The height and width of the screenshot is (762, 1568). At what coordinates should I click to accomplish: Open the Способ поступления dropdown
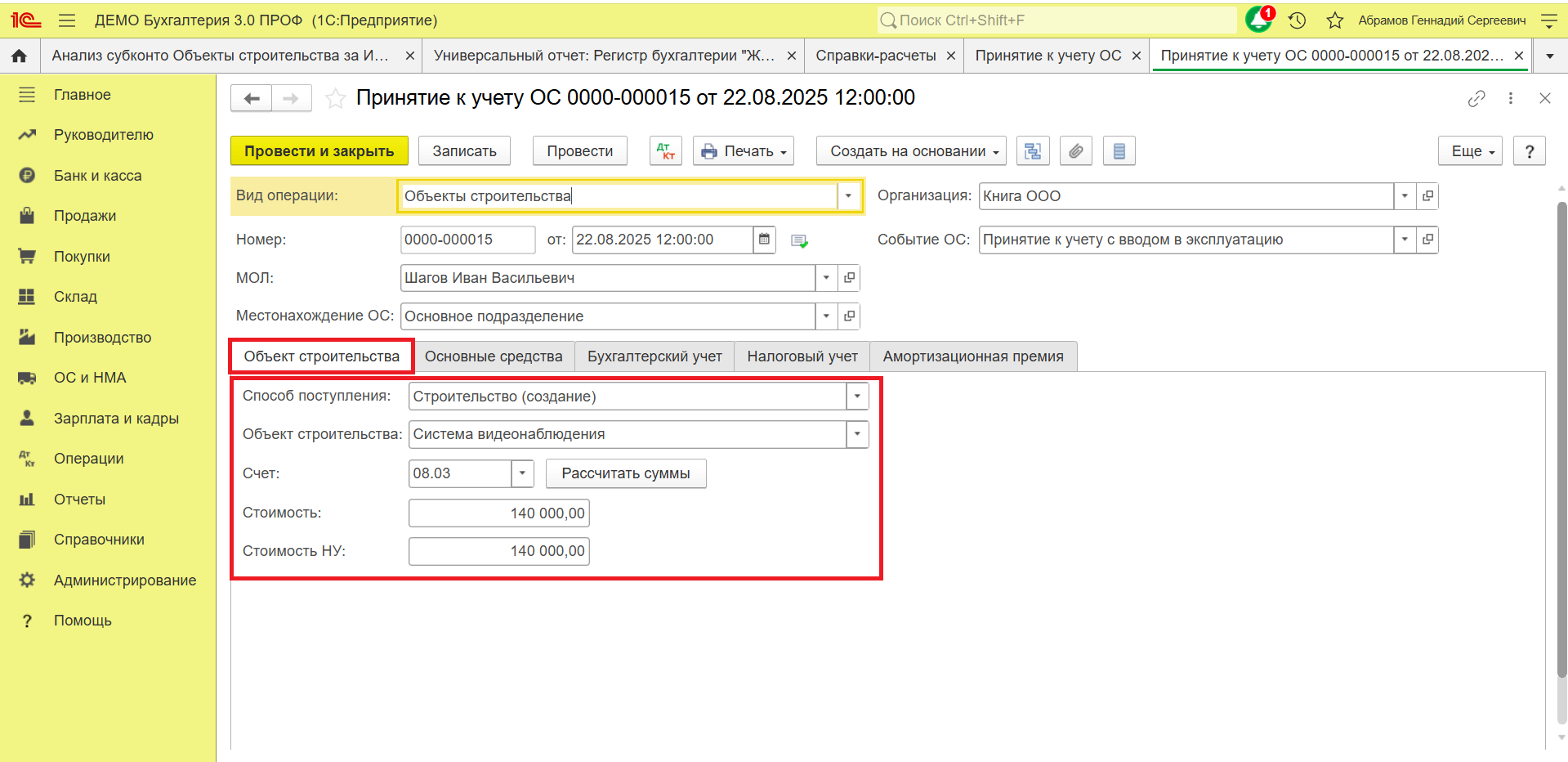[x=857, y=397]
